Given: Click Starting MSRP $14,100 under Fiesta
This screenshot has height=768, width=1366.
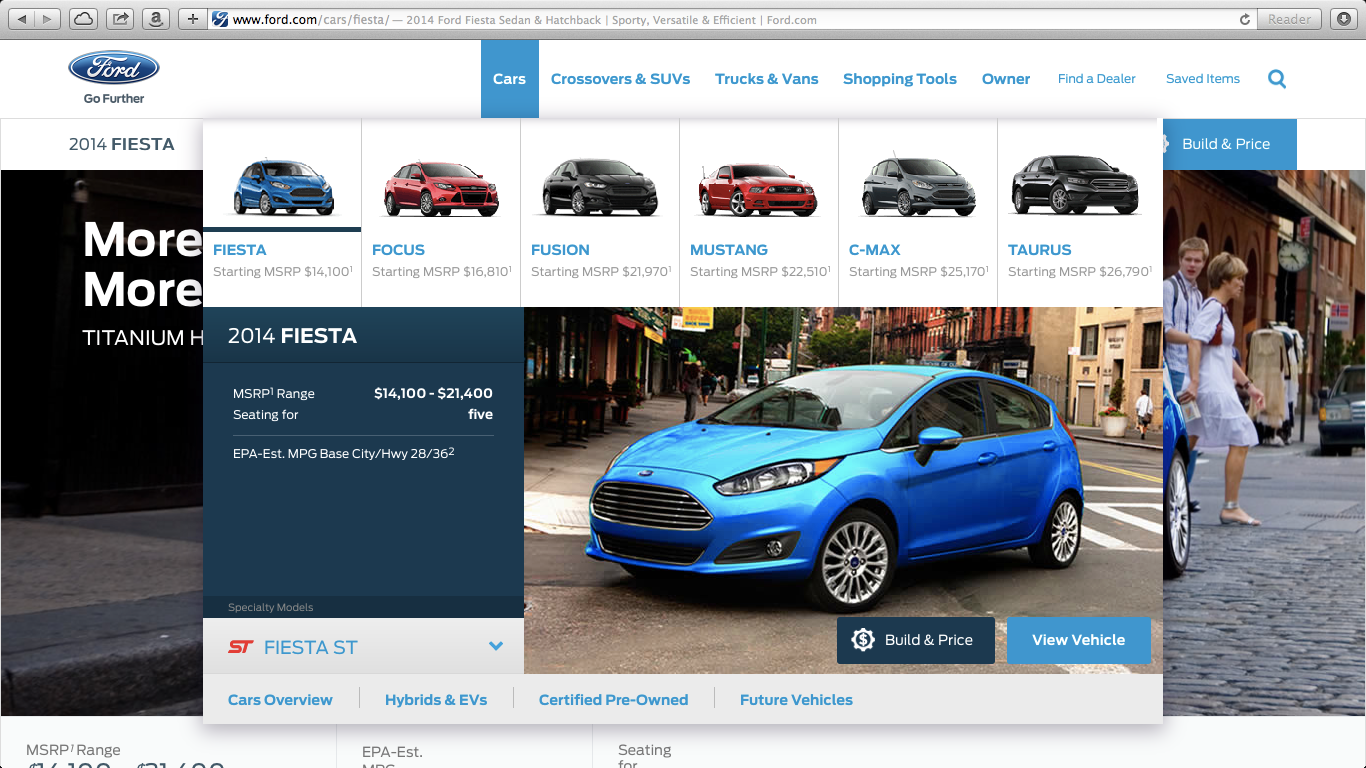Looking at the screenshot, I should (x=282, y=272).
